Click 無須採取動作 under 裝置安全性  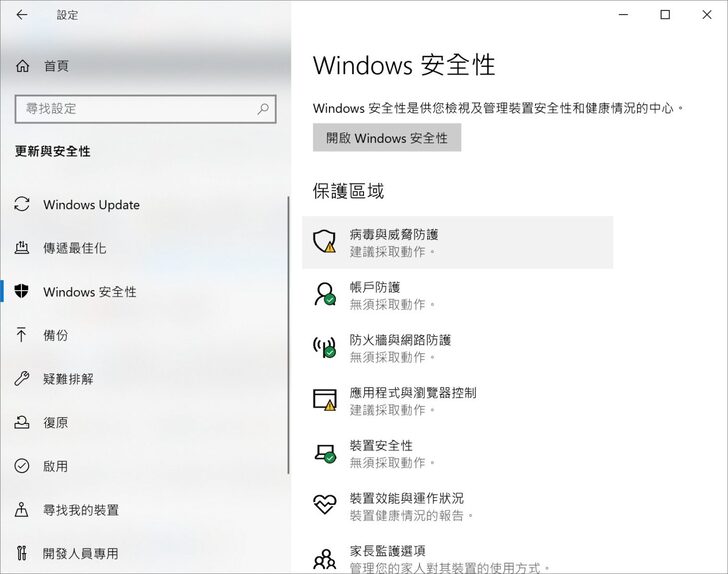pos(392,463)
